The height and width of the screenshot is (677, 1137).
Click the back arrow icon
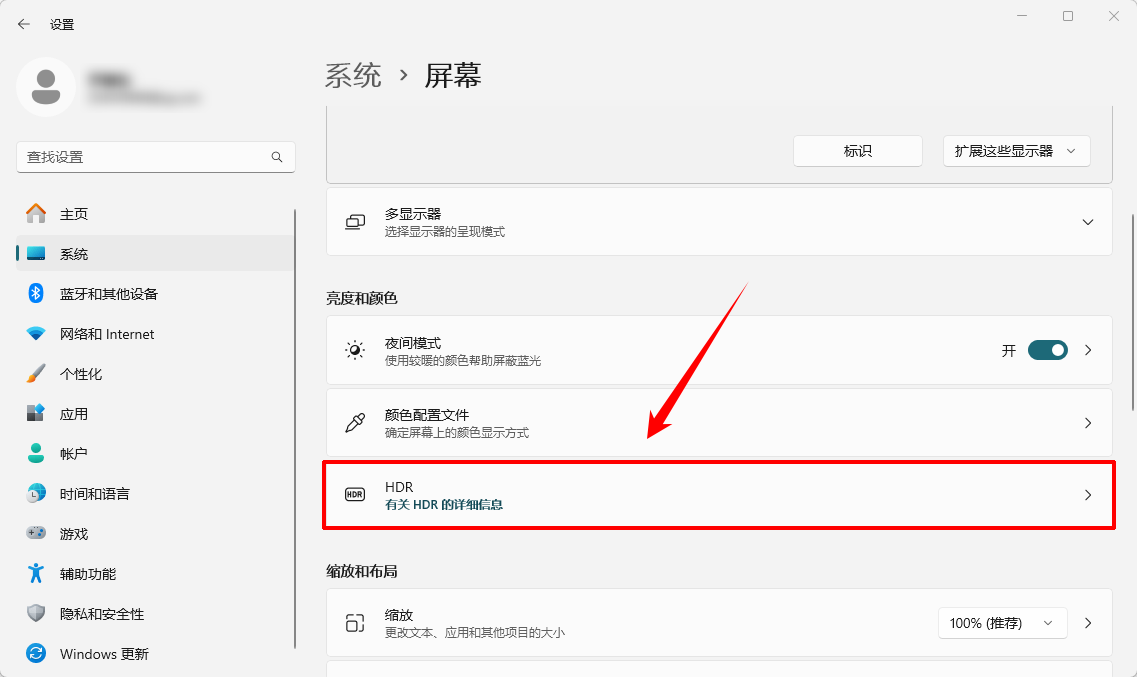24,24
